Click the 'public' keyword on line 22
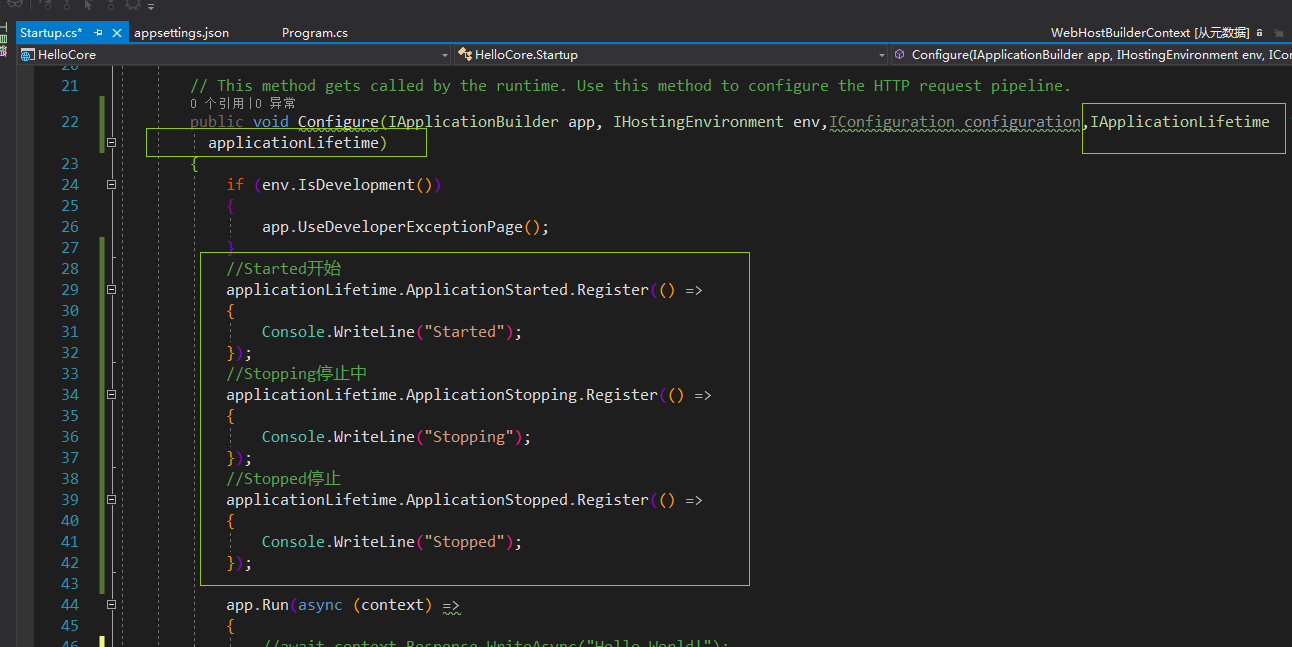This screenshot has height=647, width=1292. [216, 122]
